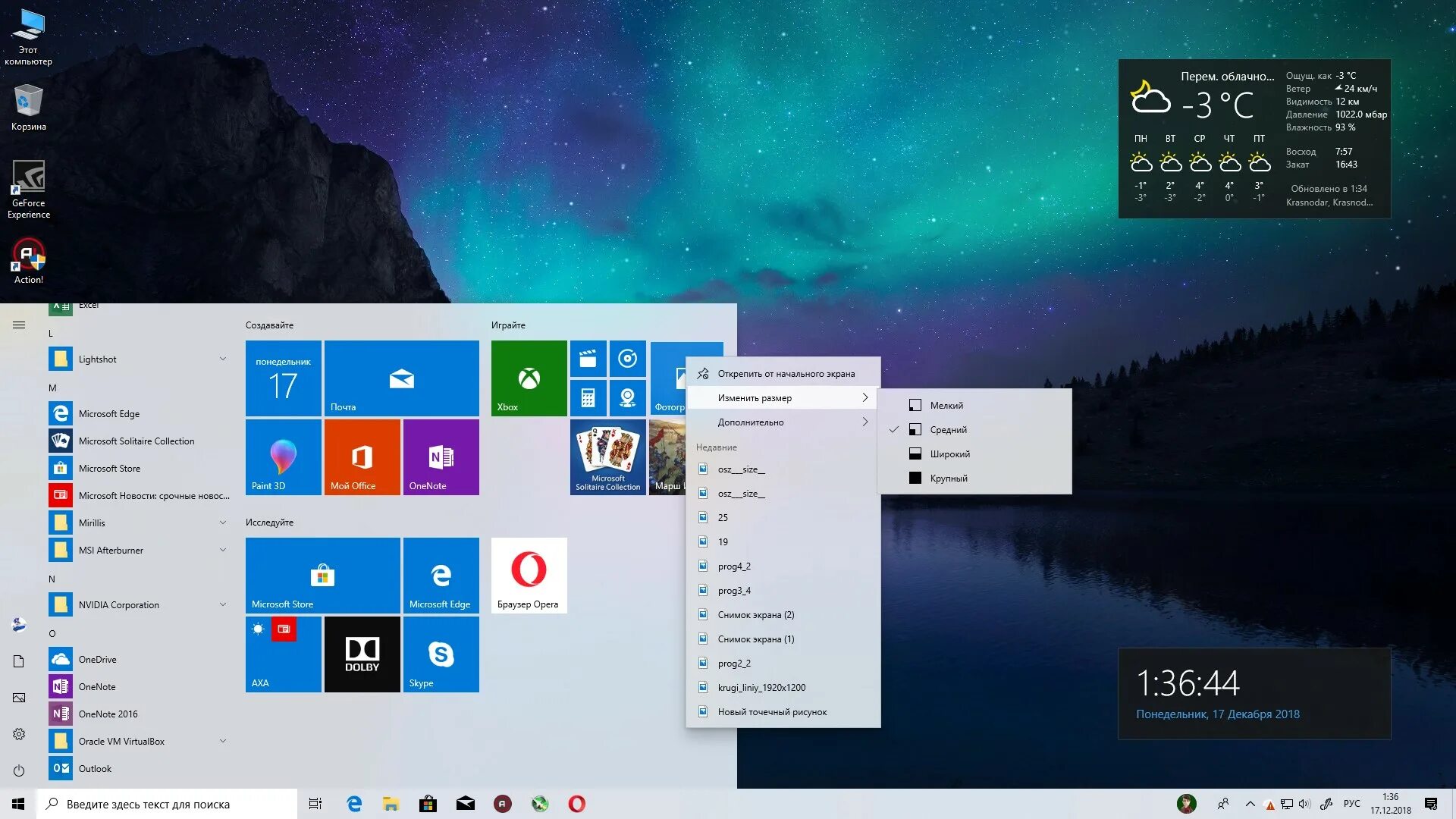Click the Skype tile
The image size is (1456, 819).
pos(441,654)
